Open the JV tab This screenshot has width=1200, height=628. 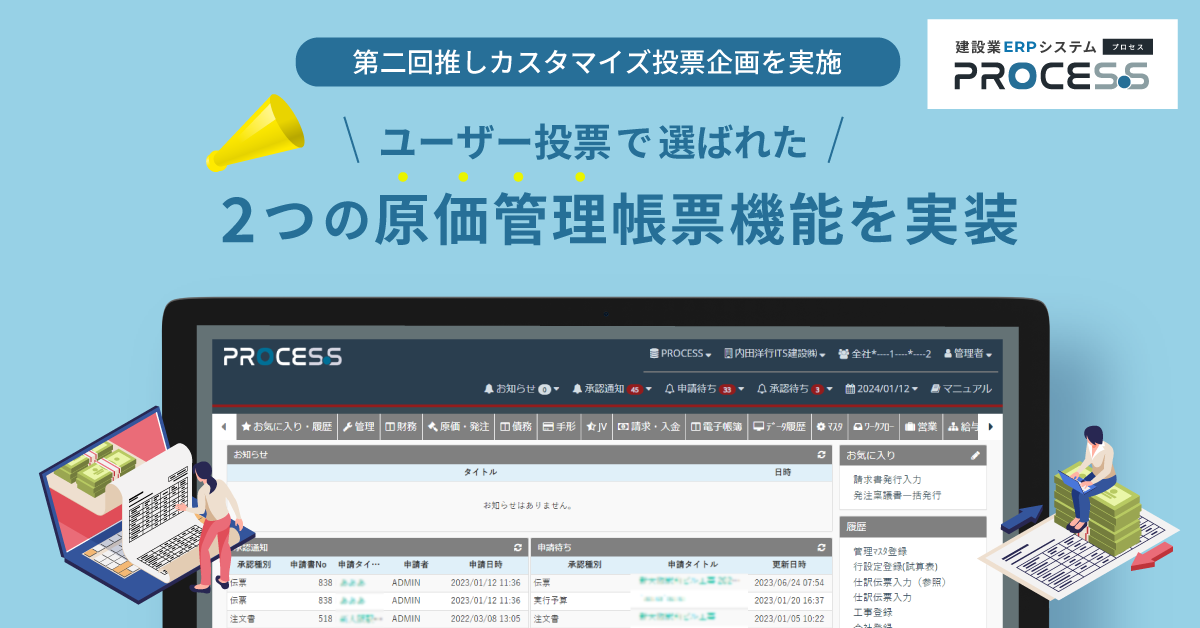[596, 426]
